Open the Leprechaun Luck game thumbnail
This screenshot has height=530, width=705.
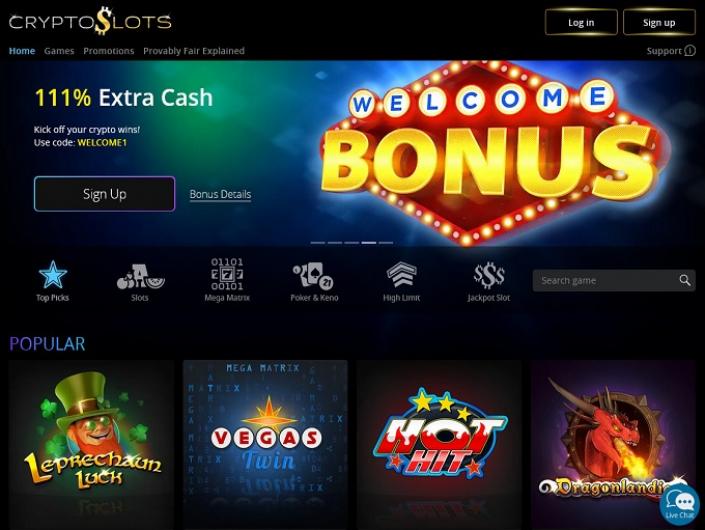pyautogui.click(x=91, y=444)
